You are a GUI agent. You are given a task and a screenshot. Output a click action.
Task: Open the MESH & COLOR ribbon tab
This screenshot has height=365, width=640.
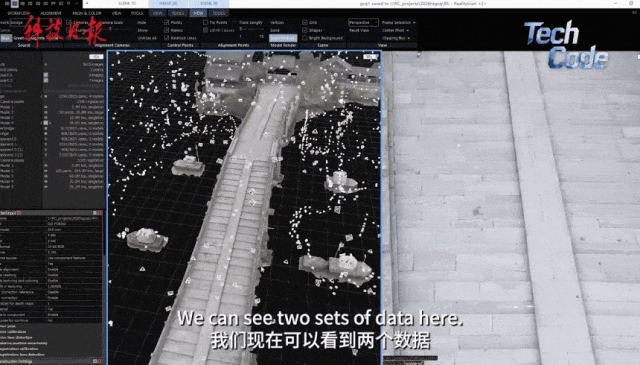point(87,13)
